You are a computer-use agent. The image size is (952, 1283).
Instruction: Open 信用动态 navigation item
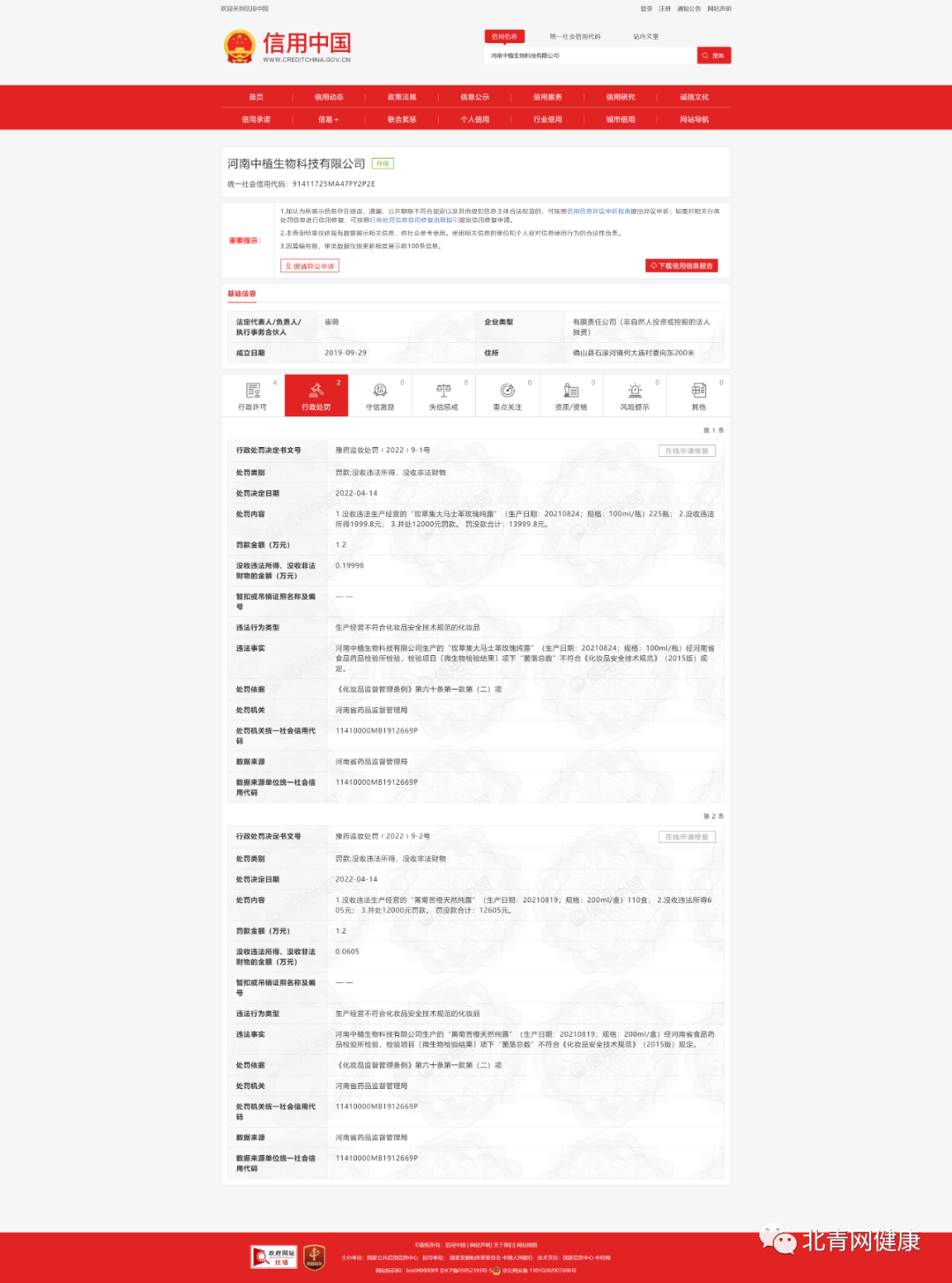click(x=329, y=97)
